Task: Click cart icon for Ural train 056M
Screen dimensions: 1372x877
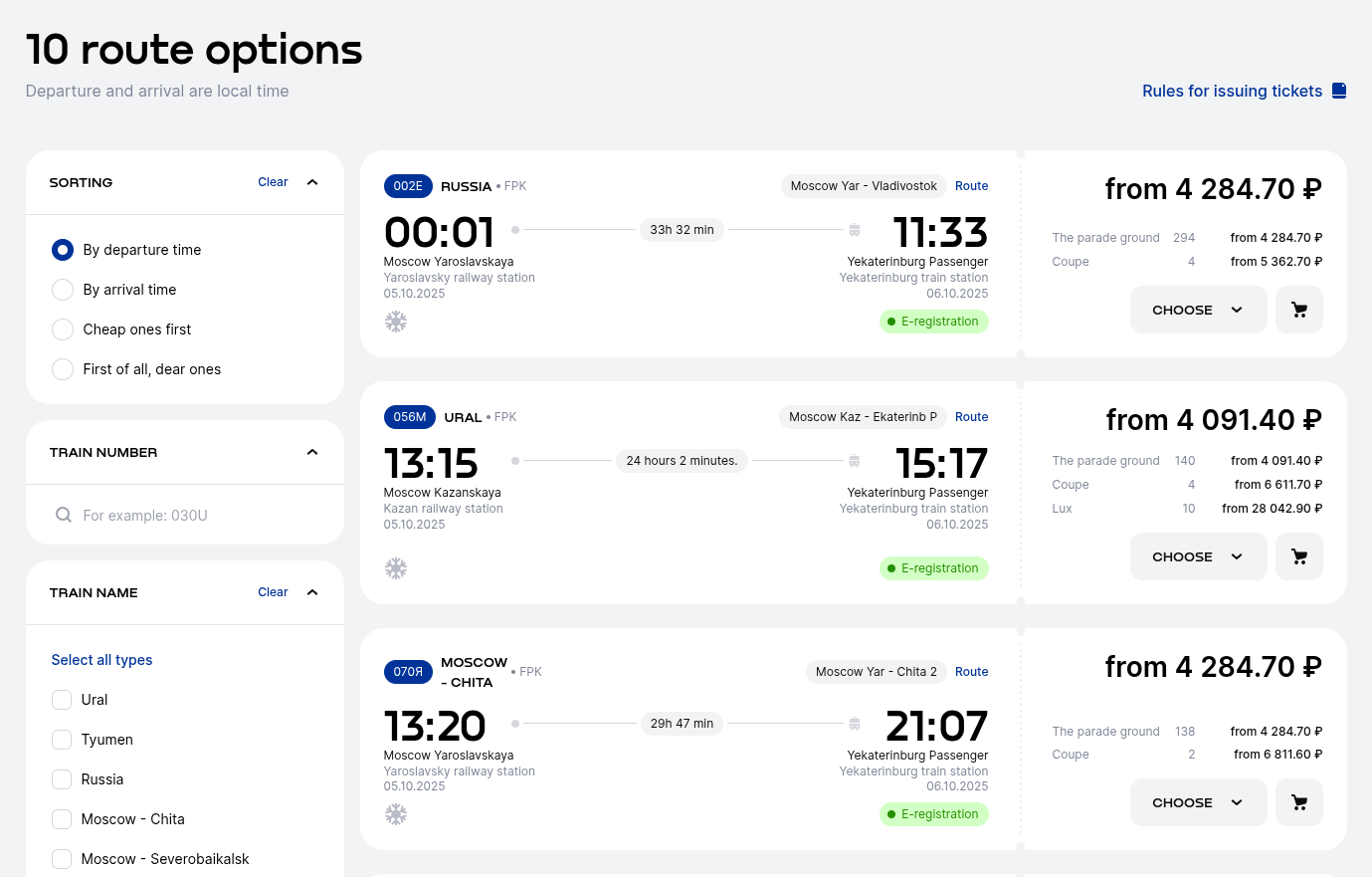Action: point(1298,557)
